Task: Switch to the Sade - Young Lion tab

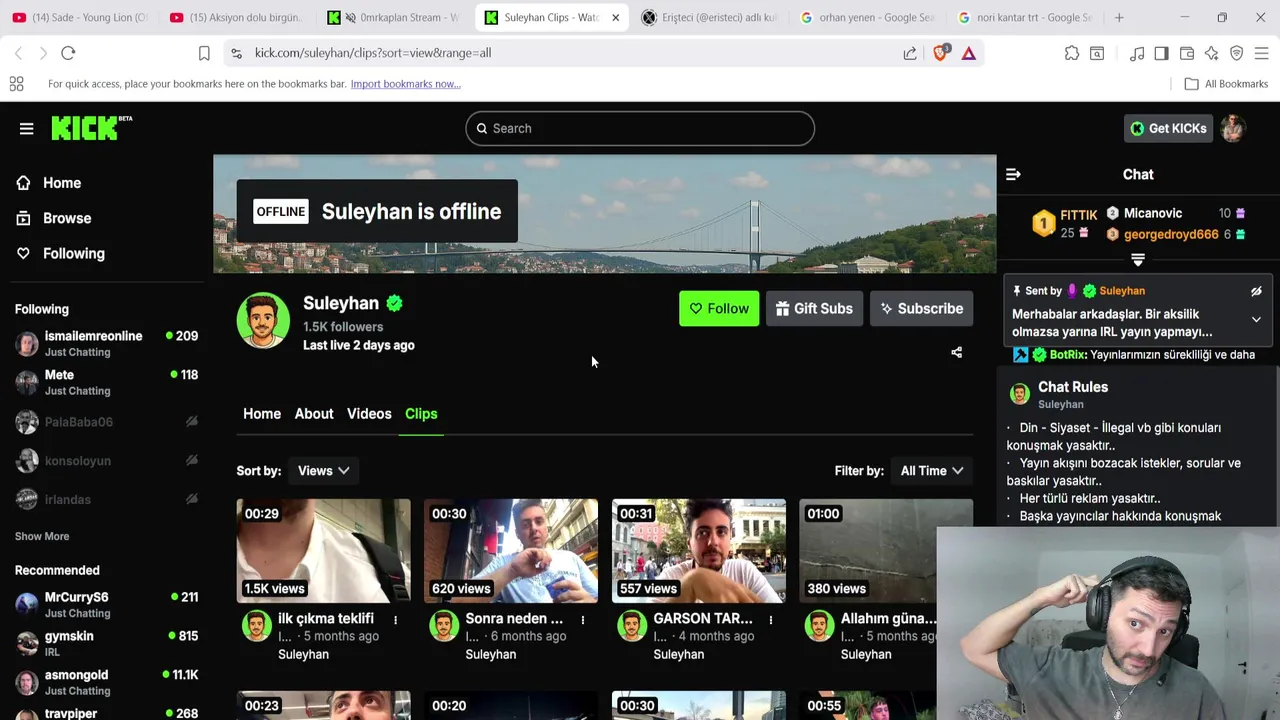Action: (80, 17)
